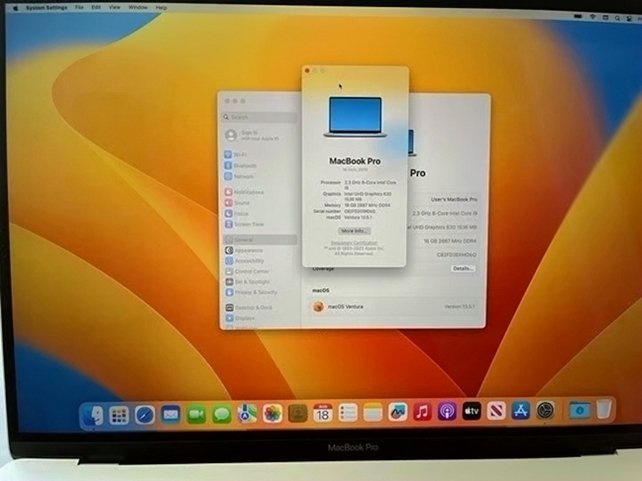Open Launchpad in the Dock
This screenshot has width=642, height=481.
(x=119, y=415)
